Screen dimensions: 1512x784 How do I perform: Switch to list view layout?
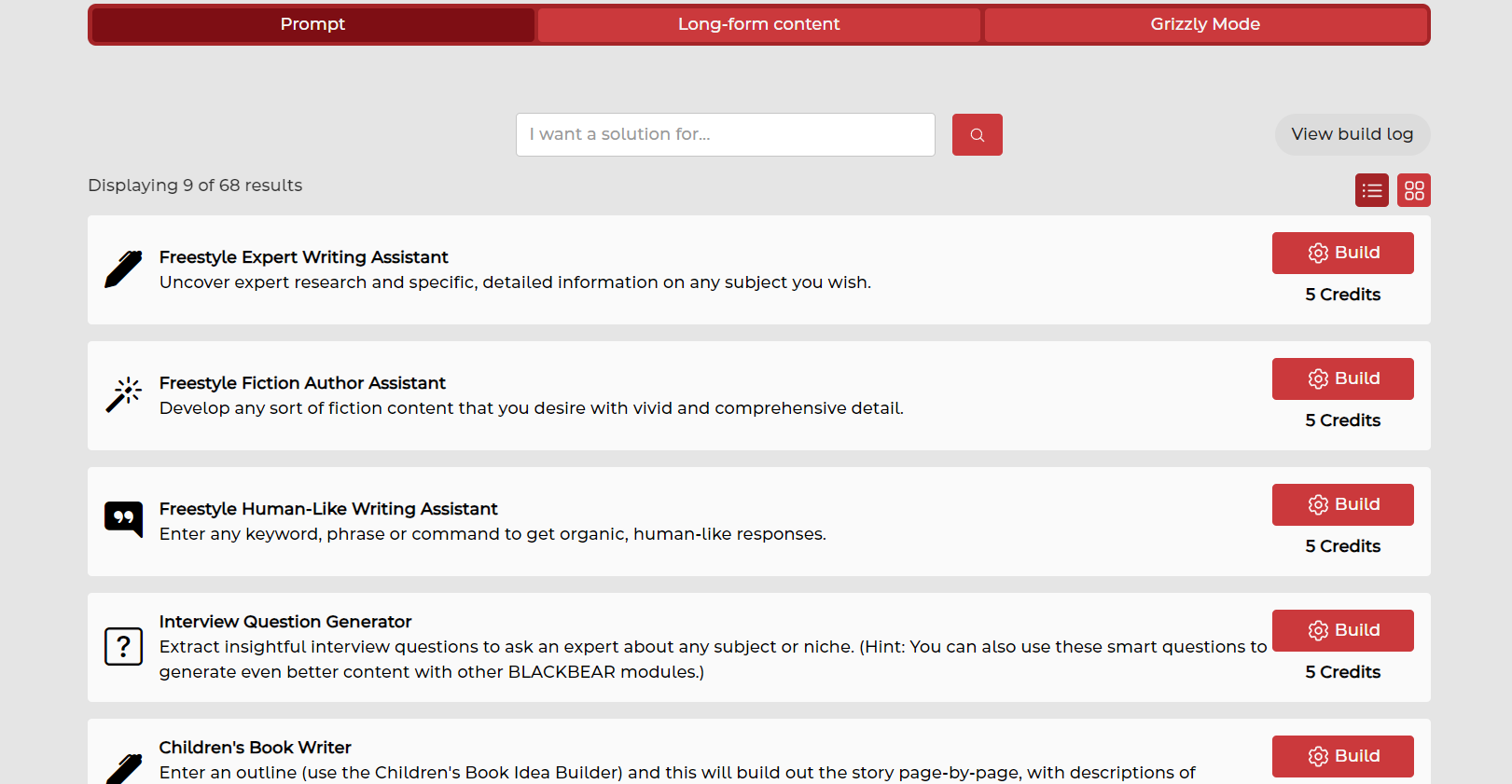[1371, 190]
